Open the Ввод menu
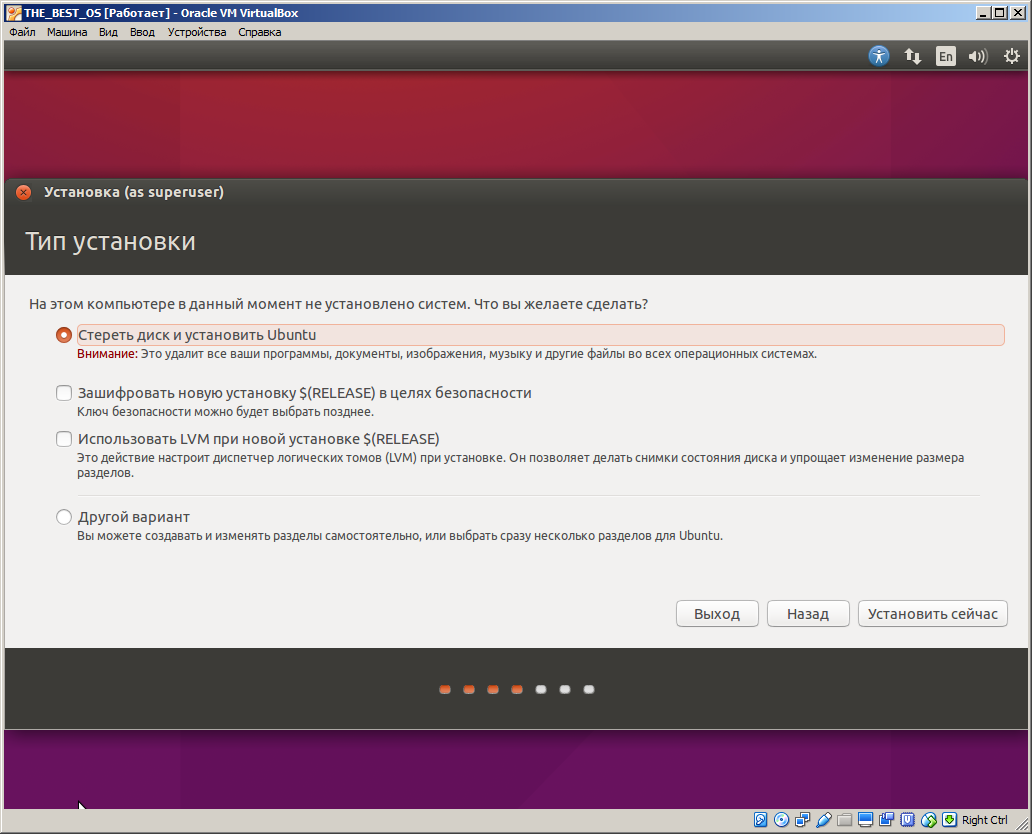The image size is (1032, 834). pyautogui.click(x=142, y=32)
